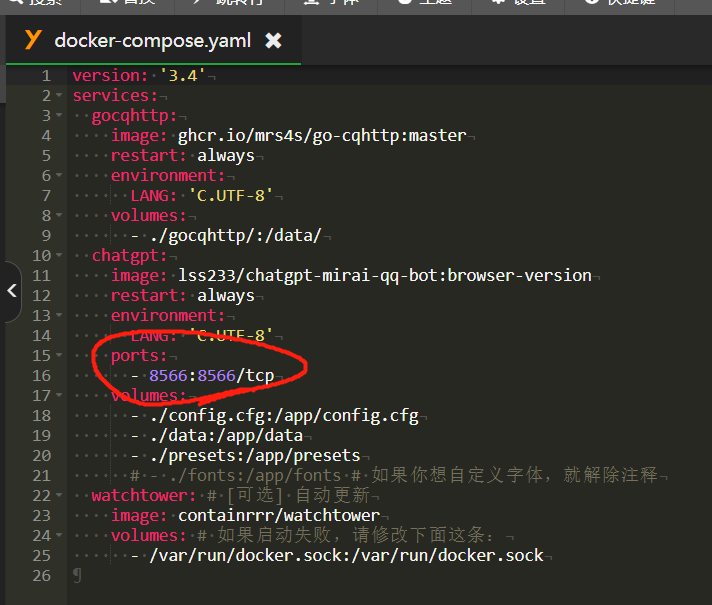This screenshot has height=605, width=712.
Task: Expand the collapsed left sidebar arrow
Action: point(12,291)
